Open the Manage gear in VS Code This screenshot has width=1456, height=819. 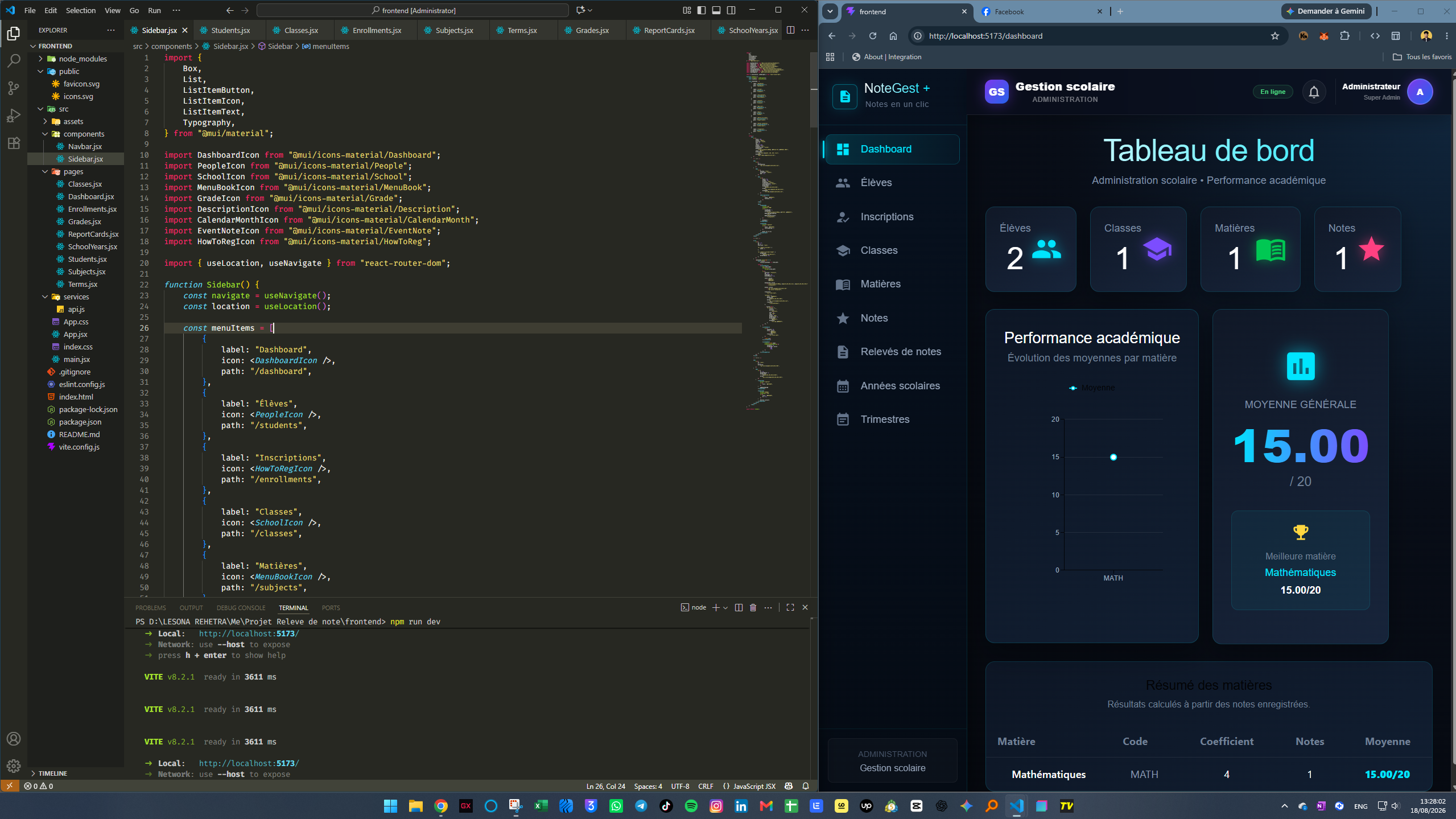(x=14, y=766)
